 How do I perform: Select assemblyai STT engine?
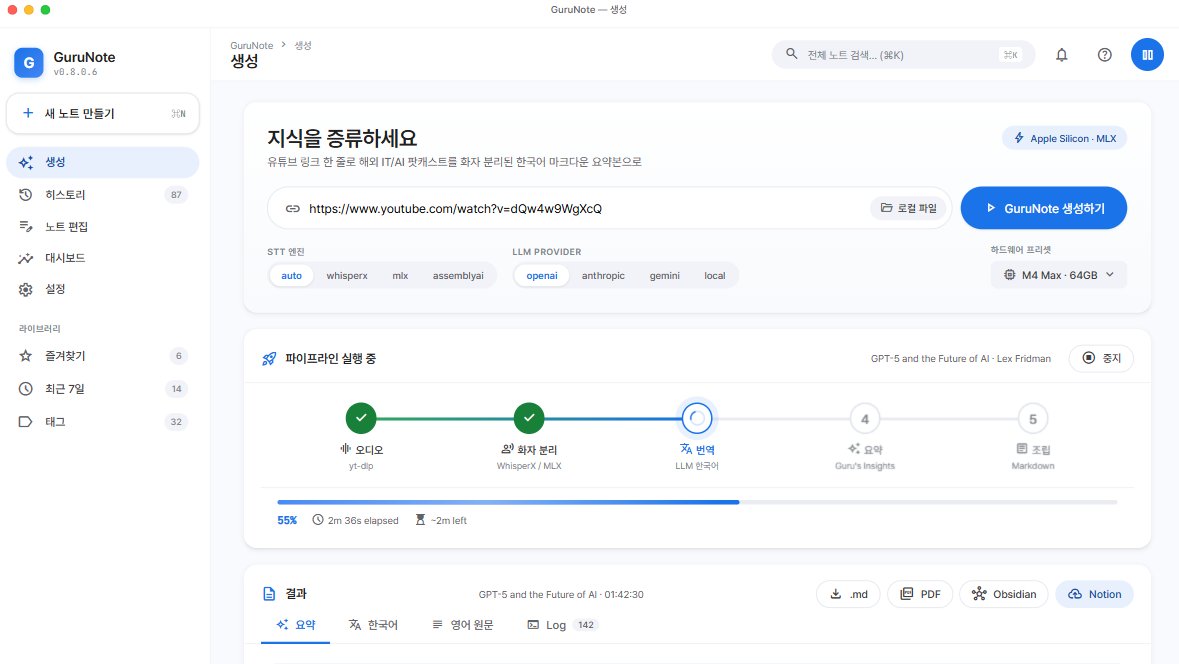click(x=458, y=276)
